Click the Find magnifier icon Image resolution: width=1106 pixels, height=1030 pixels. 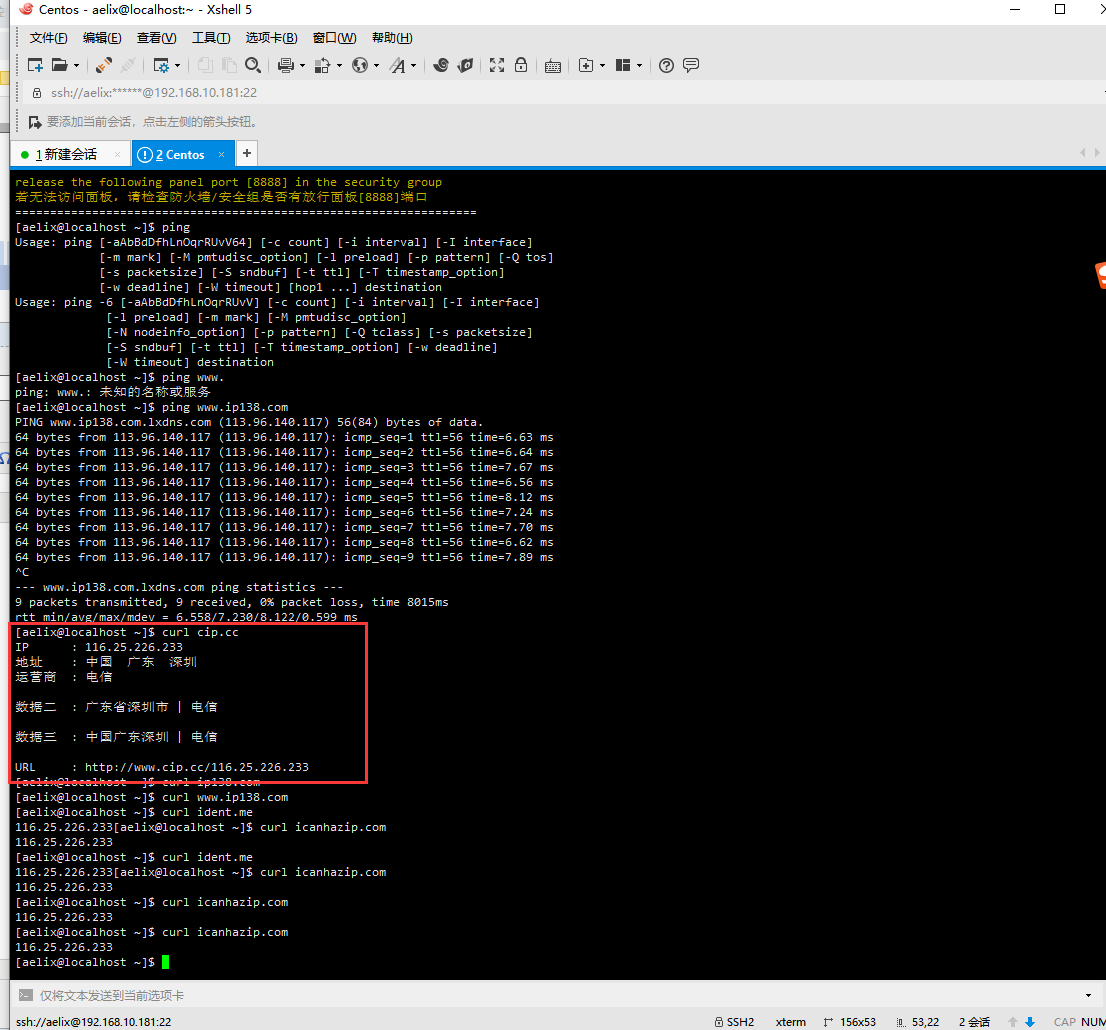253,66
